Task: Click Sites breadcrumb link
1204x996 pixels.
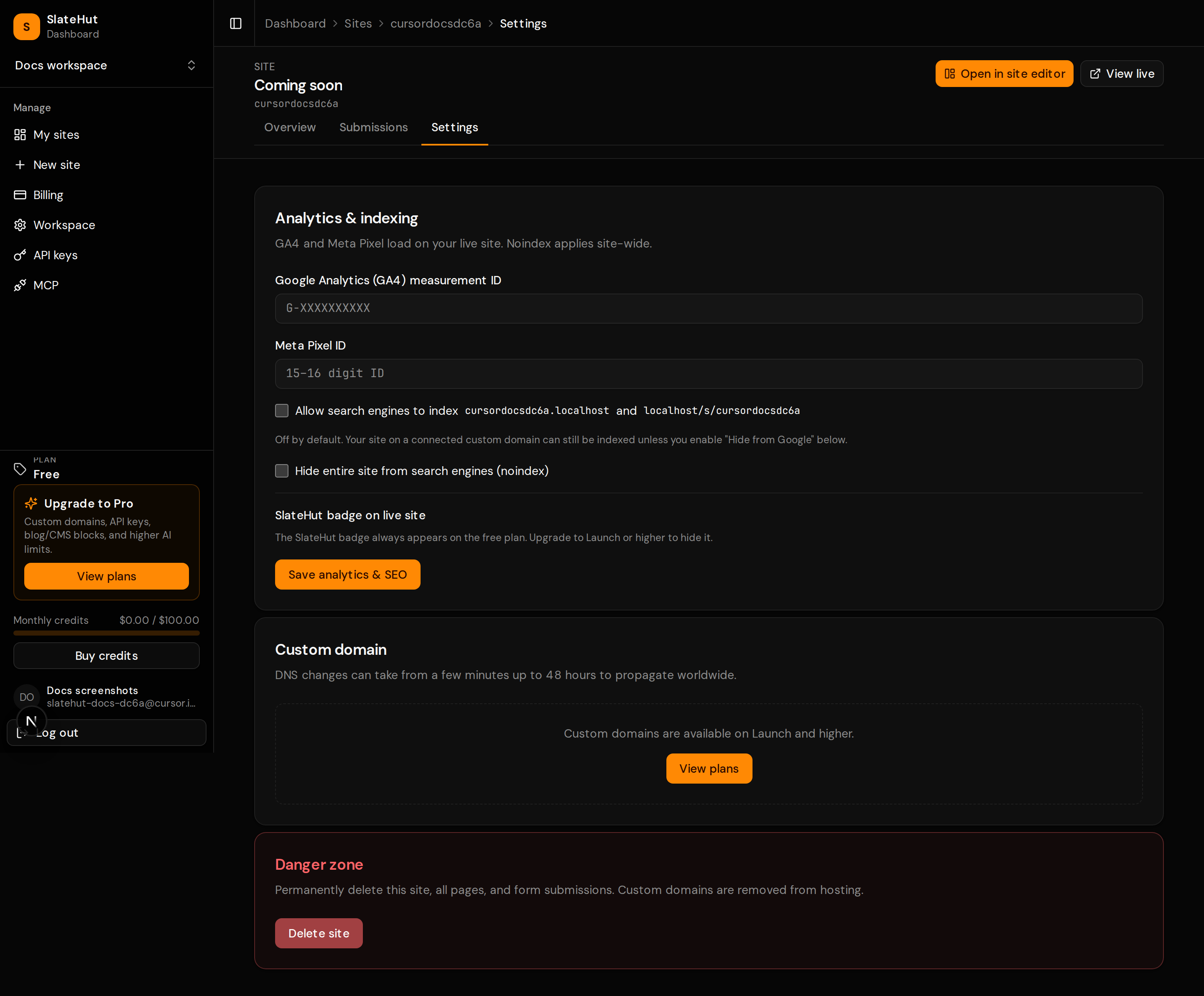Action: coord(358,23)
